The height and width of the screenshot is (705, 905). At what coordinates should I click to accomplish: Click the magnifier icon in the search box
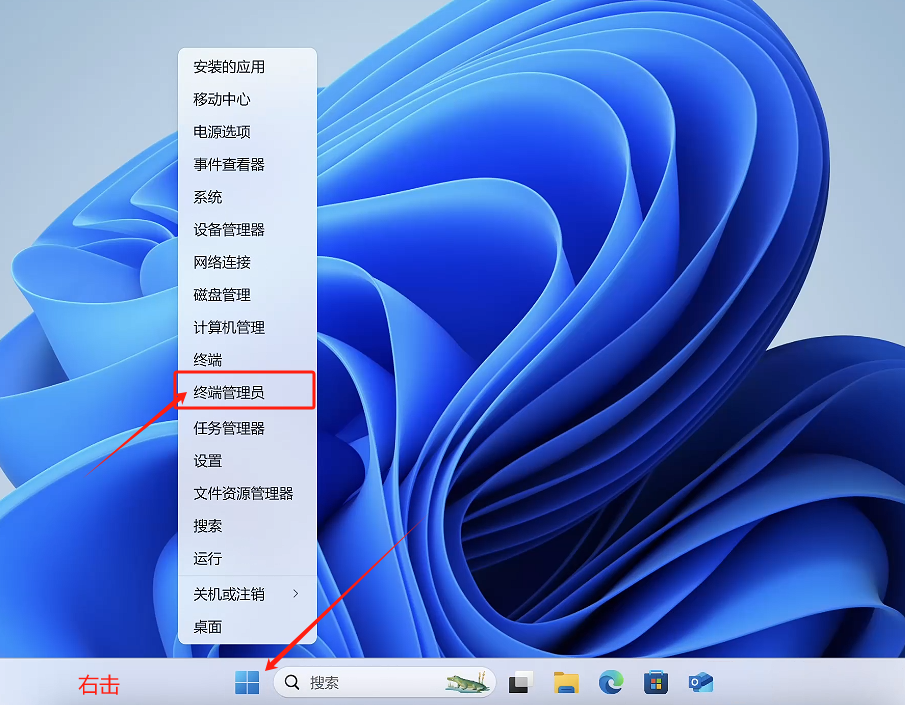tap(291, 681)
